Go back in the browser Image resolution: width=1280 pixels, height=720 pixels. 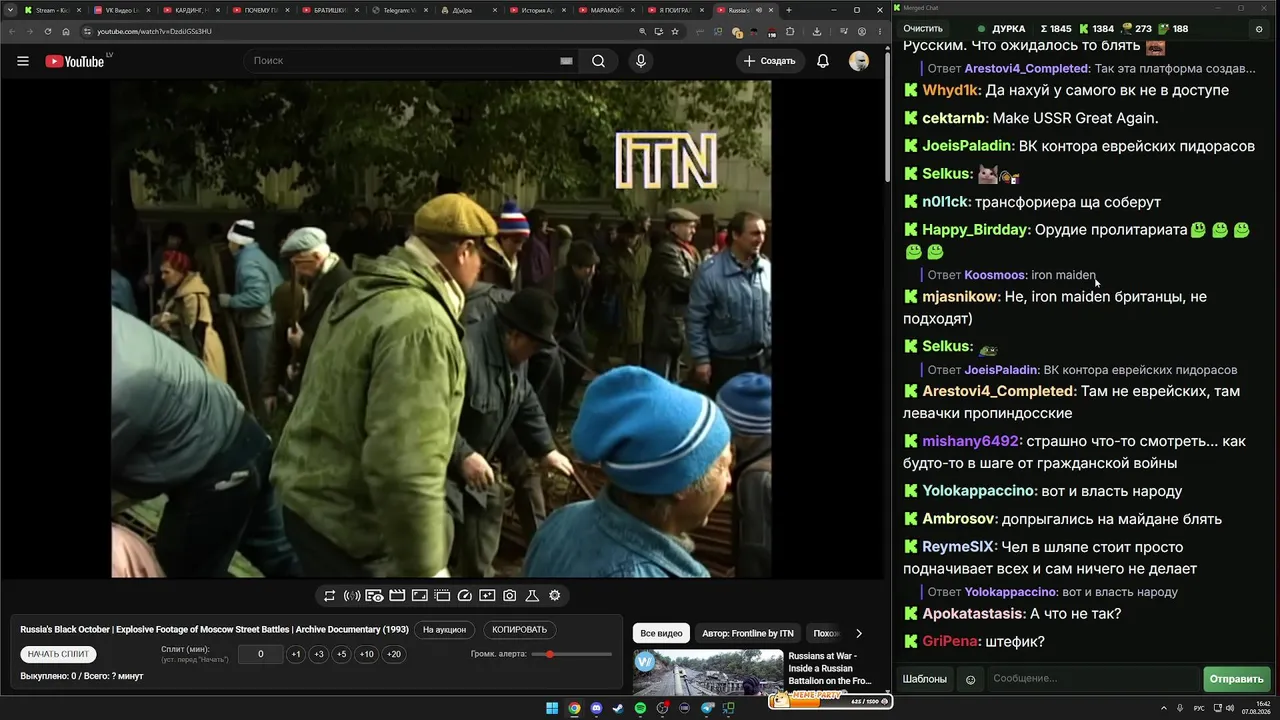coord(11,31)
